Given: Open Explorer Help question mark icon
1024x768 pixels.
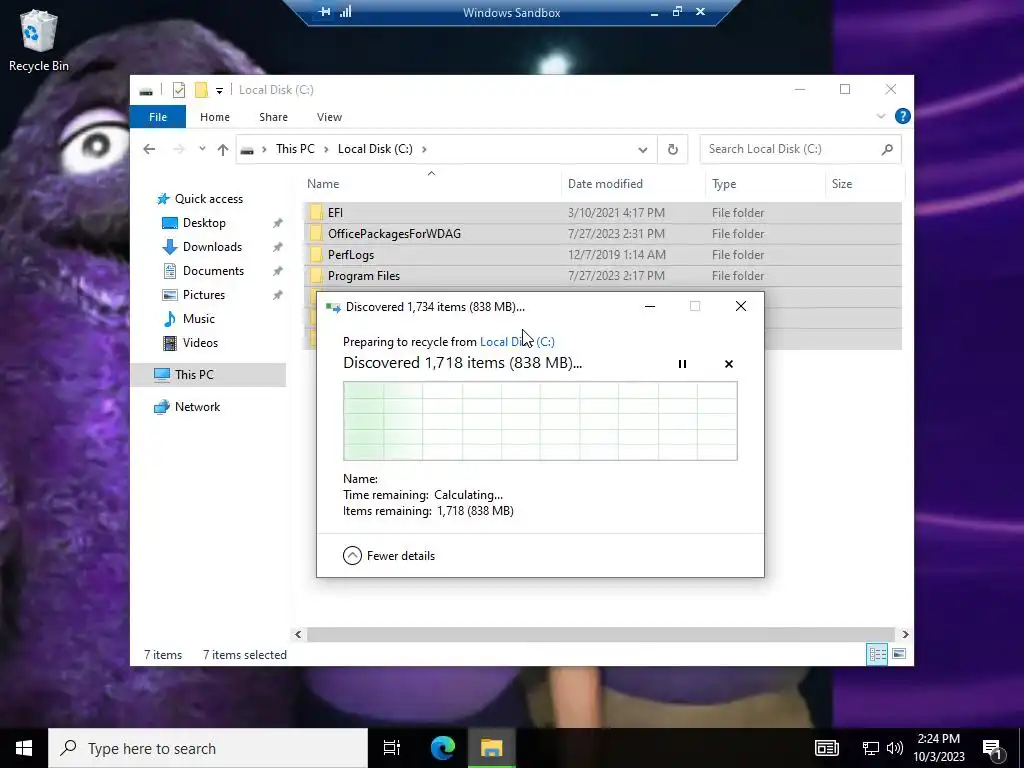Looking at the screenshot, I should coord(903,116).
